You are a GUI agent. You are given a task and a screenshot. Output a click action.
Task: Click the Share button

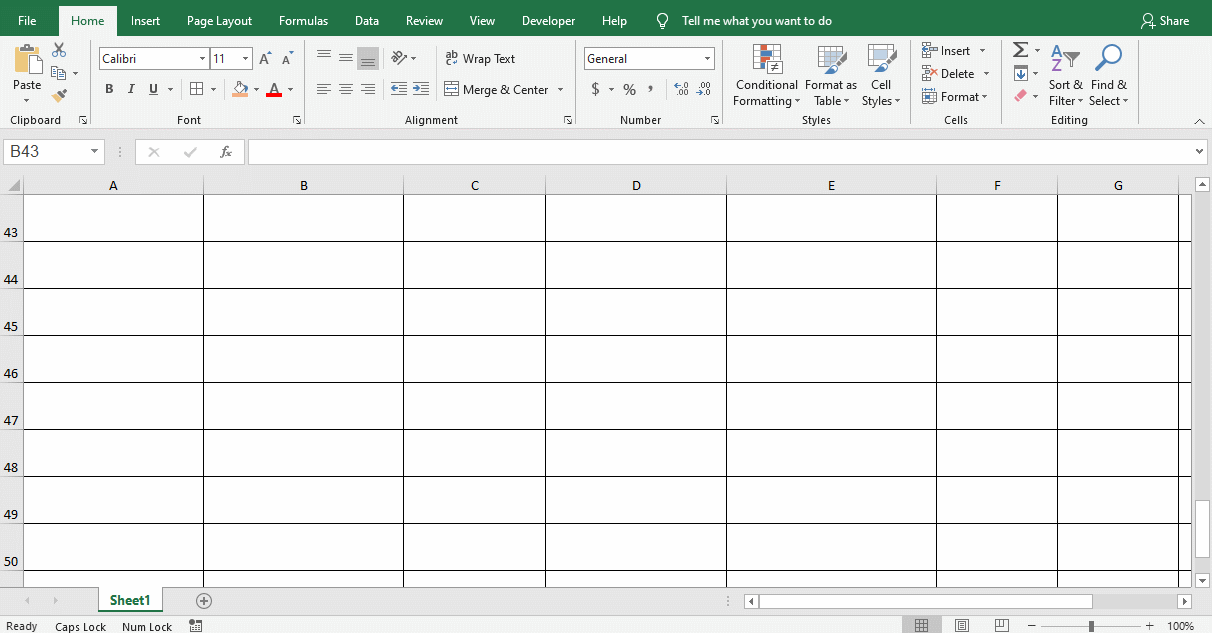point(1165,21)
